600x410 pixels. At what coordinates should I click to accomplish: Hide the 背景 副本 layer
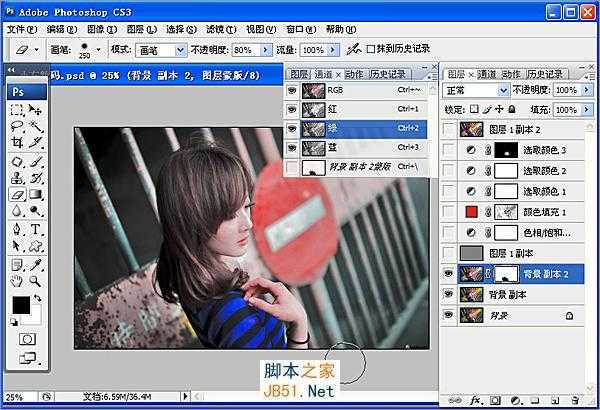448,294
